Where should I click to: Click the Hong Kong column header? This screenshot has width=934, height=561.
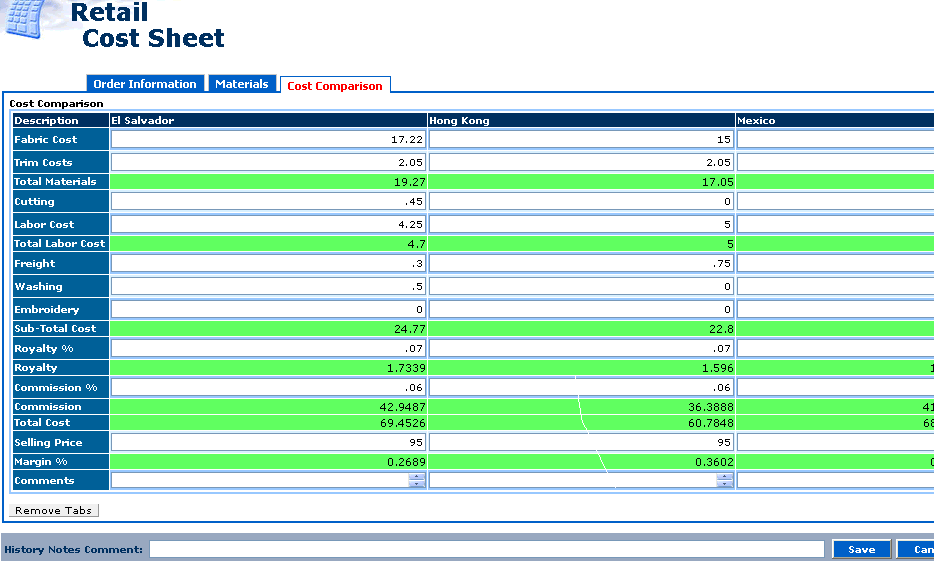pyautogui.click(x=581, y=120)
